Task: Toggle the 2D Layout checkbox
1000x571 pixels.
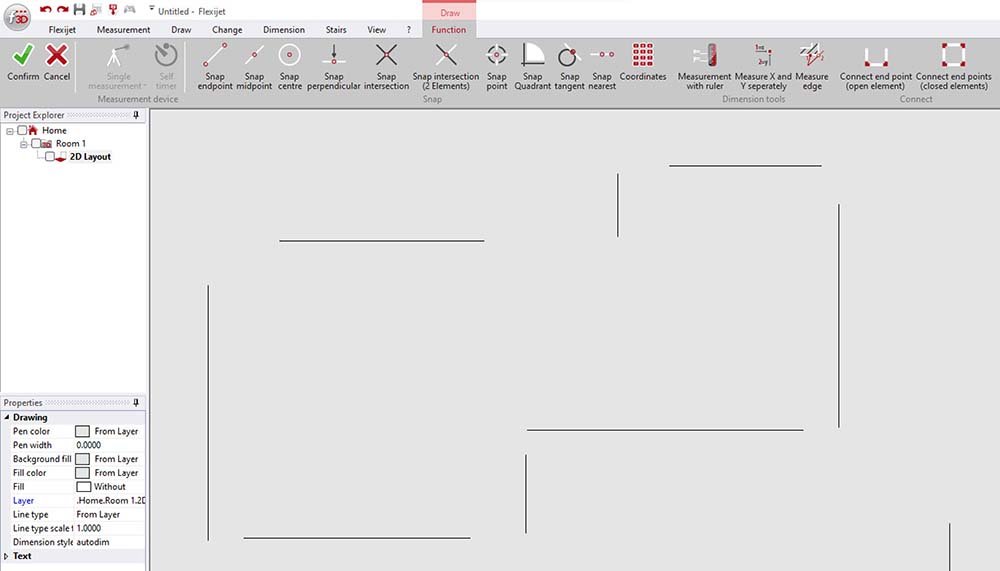Action: (50, 156)
